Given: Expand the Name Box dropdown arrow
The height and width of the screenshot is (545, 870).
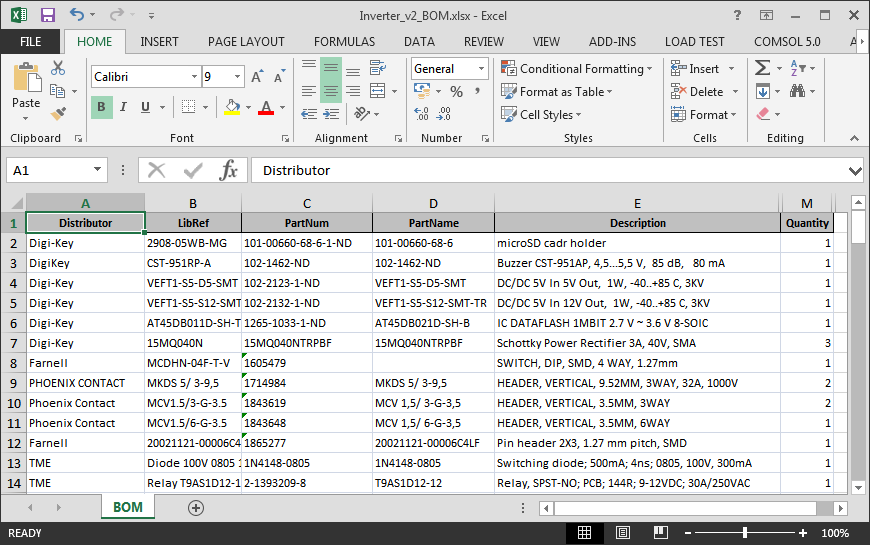Looking at the screenshot, I should point(97,169).
